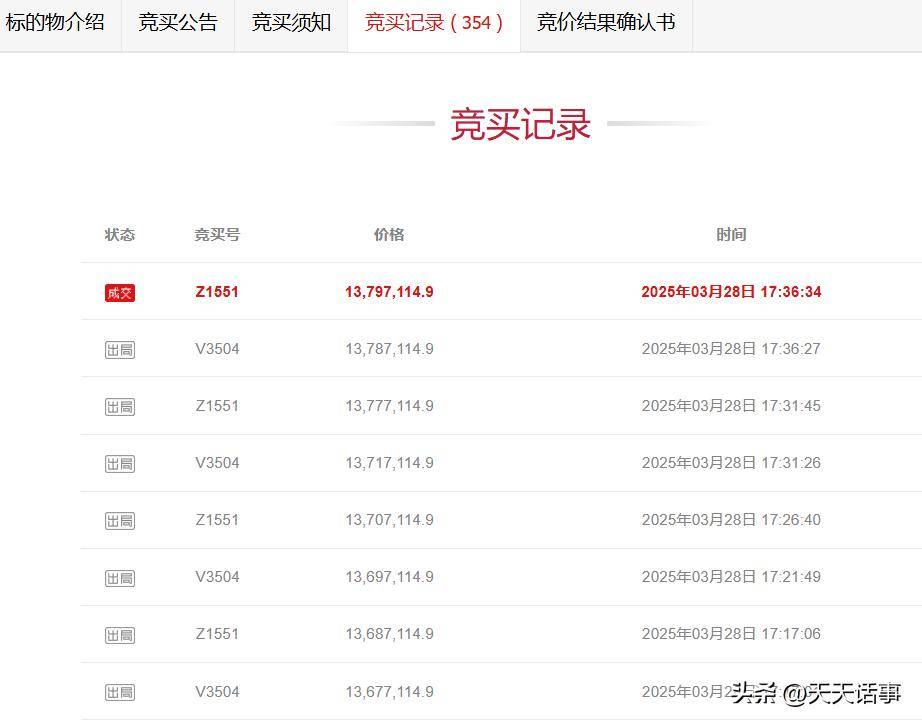Click the winning price 13,797,114.9

(x=389, y=292)
